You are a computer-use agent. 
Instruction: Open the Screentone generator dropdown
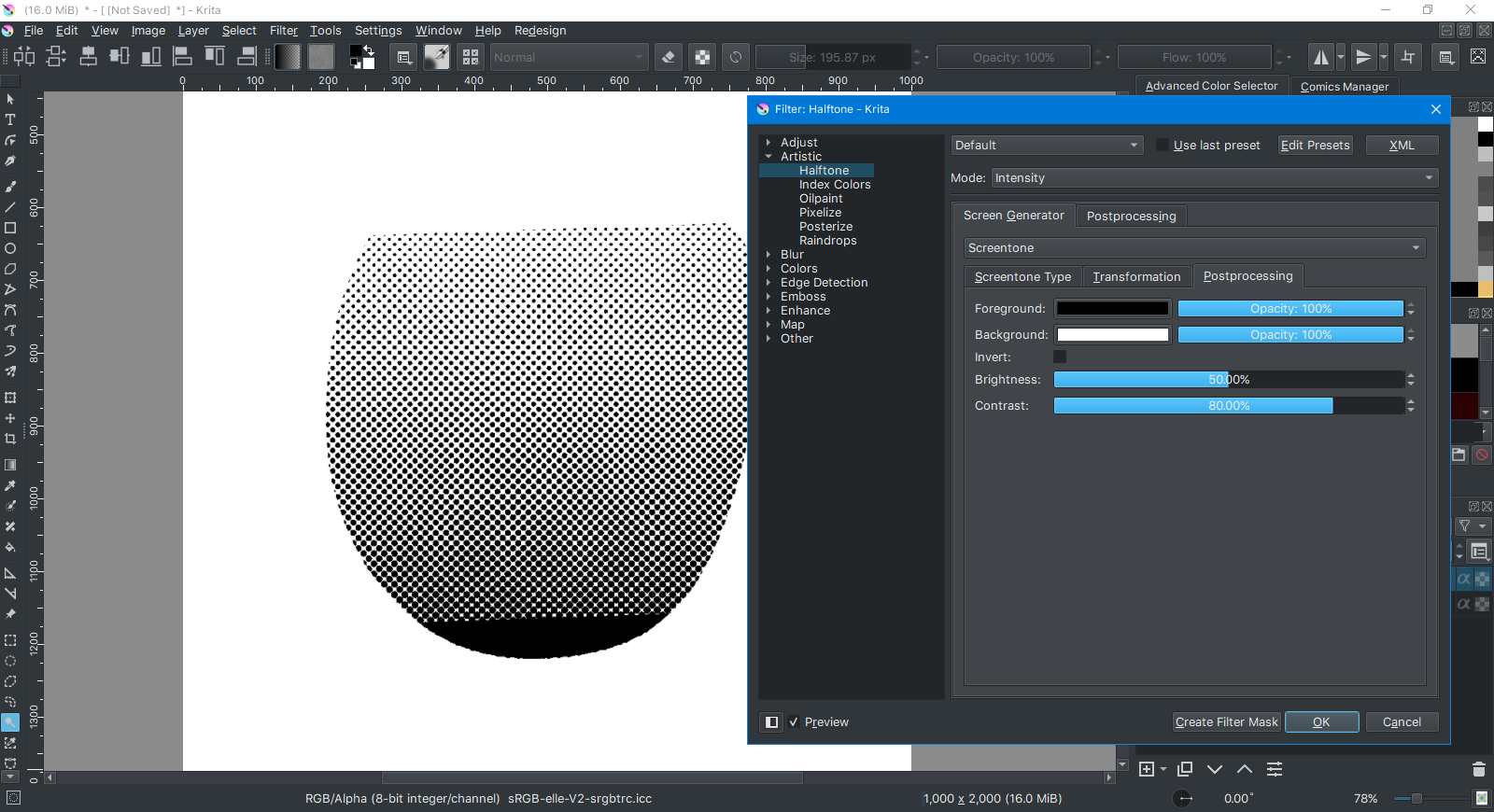(x=1194, y=248)
